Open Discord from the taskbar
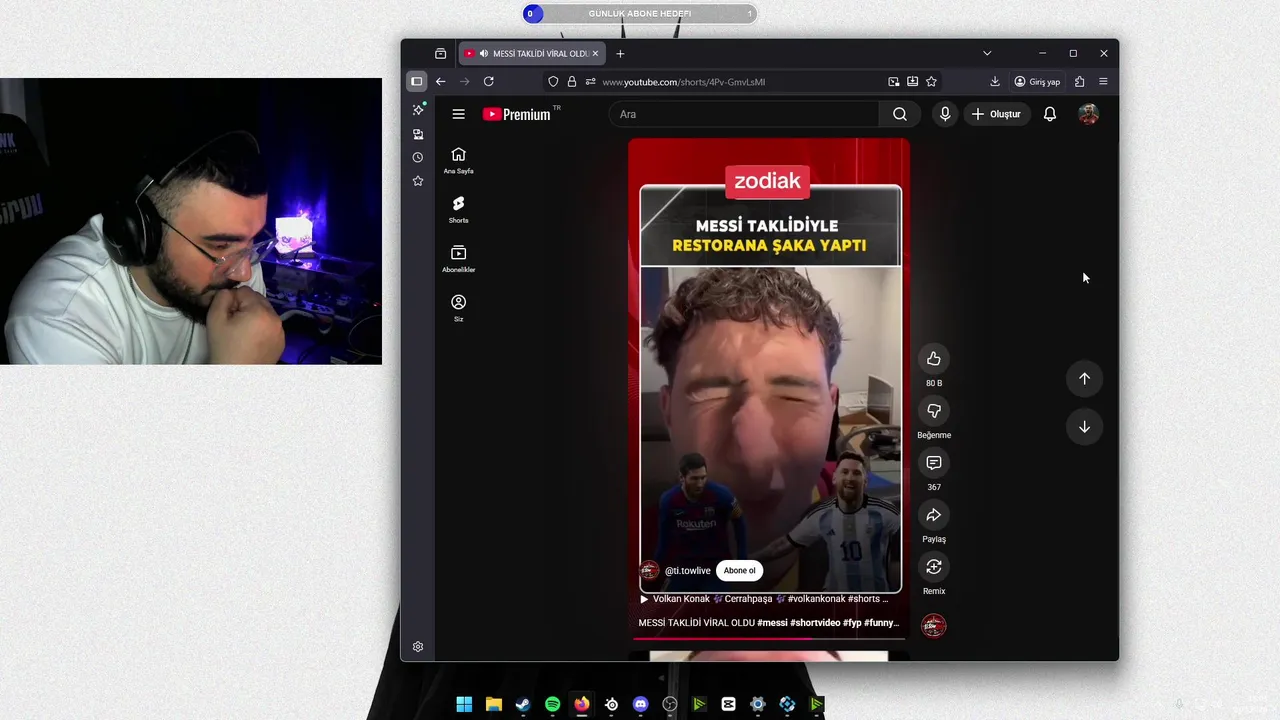The width and height of the screenshot is (1280, 720). click(x=641, y=704)
